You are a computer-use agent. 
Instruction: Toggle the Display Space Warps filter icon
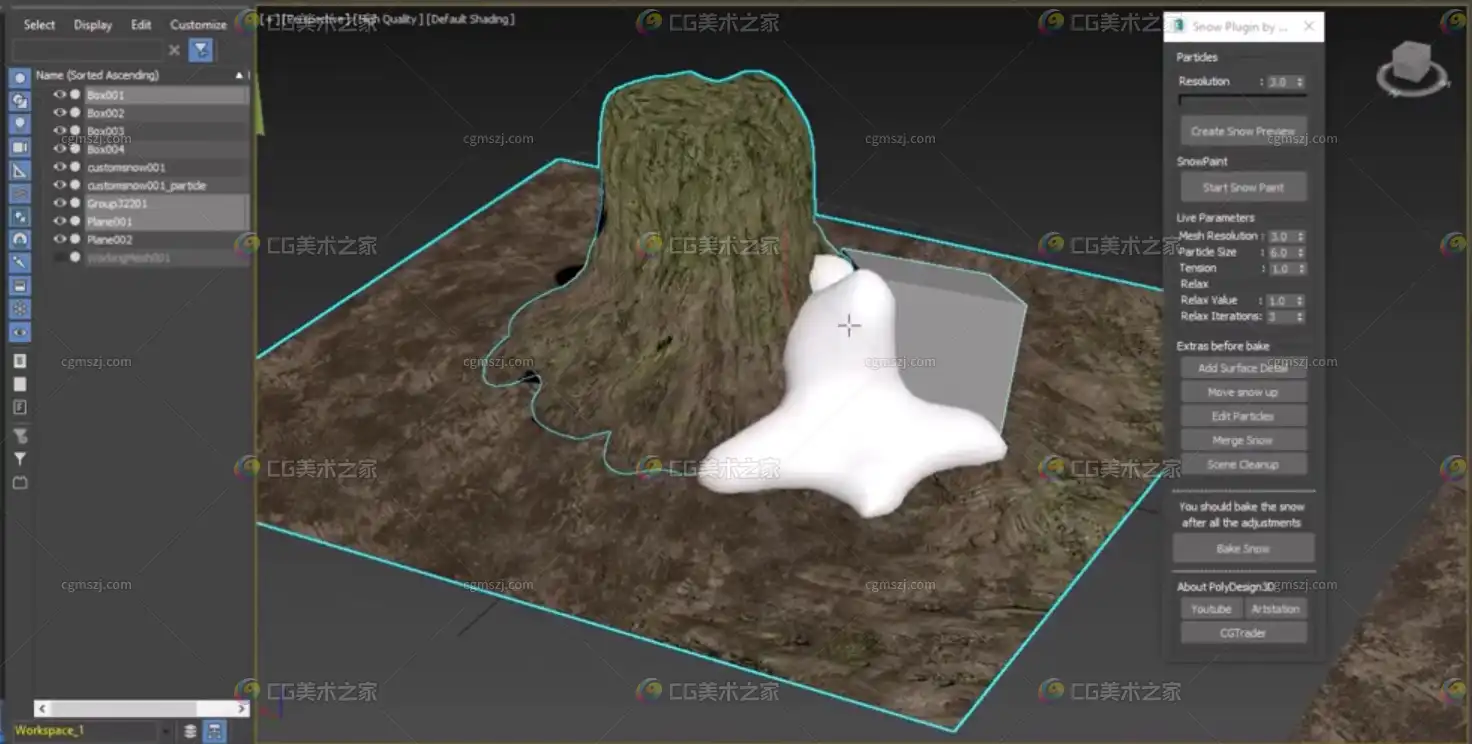20,193
